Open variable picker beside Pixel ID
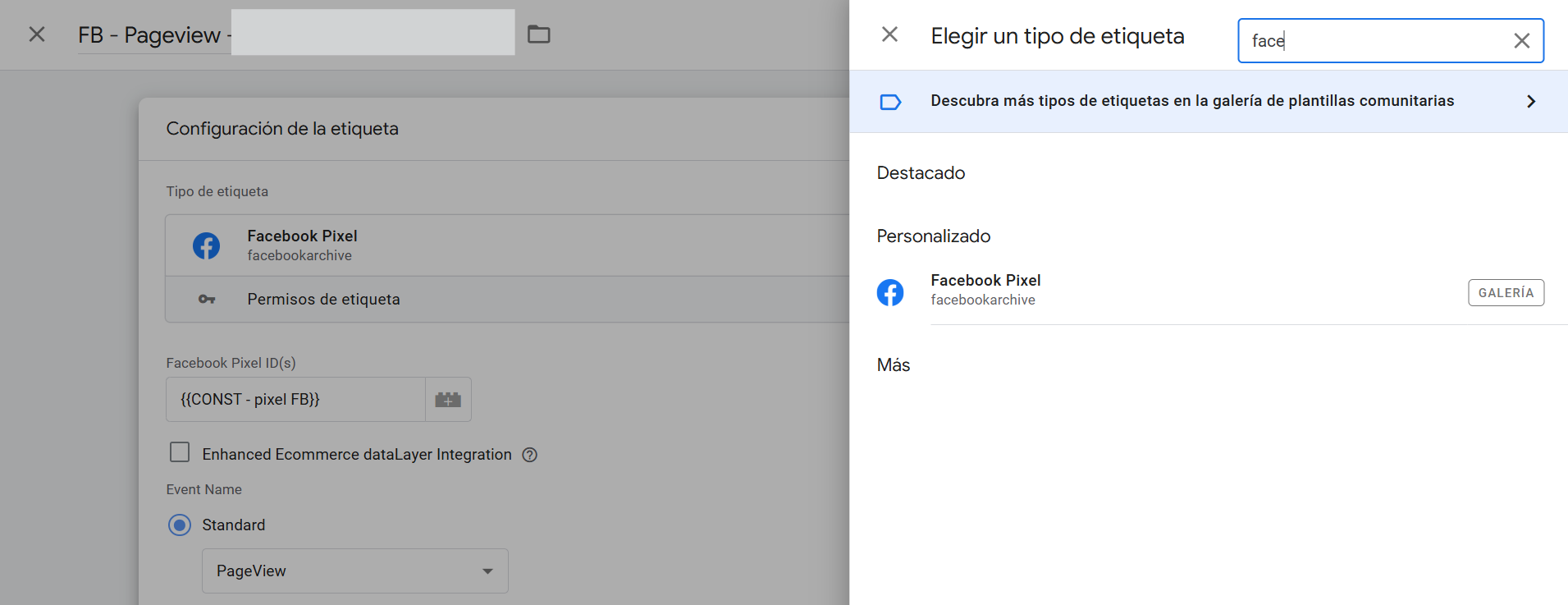 448,400
